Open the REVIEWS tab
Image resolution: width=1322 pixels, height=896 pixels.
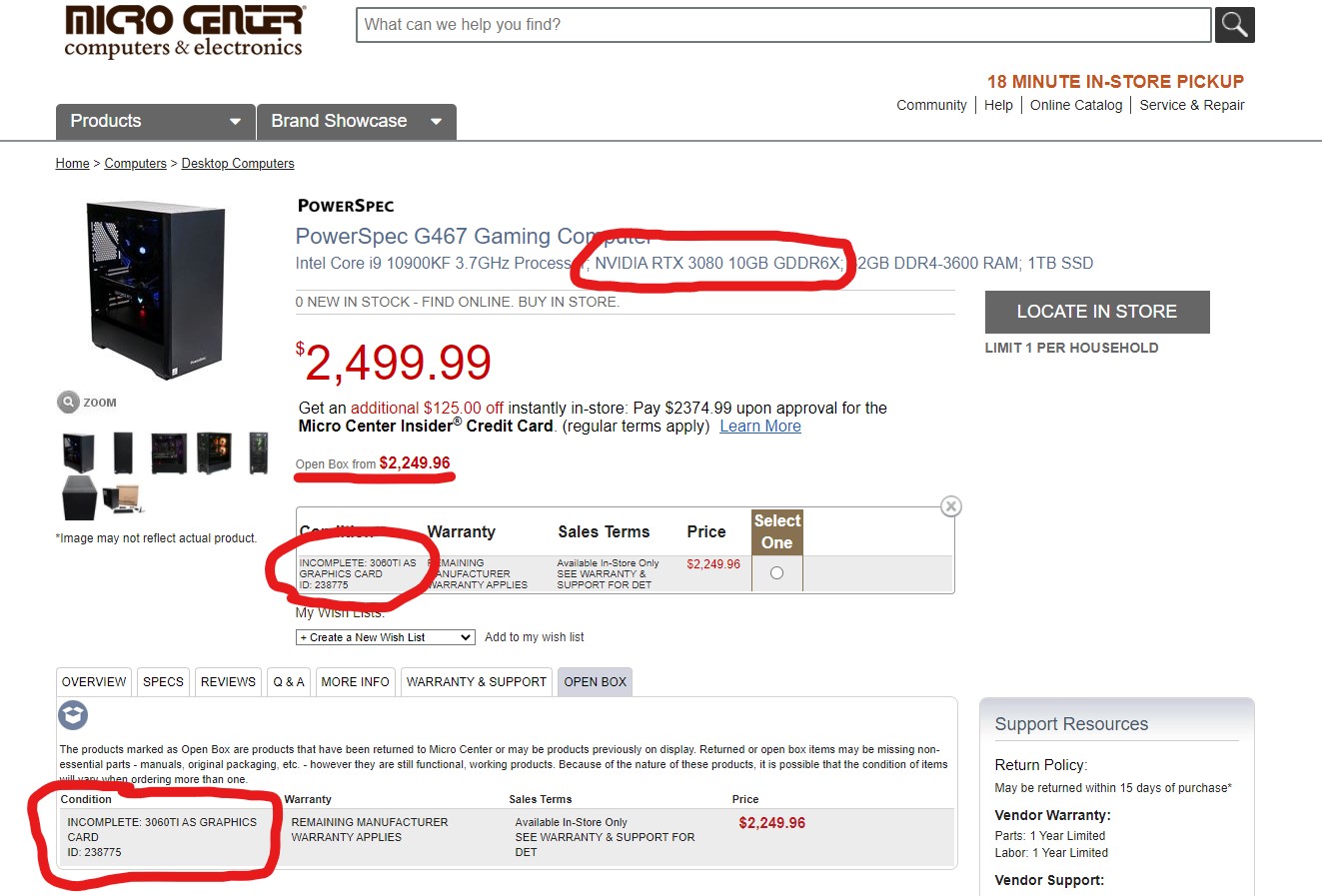point(228,681)
